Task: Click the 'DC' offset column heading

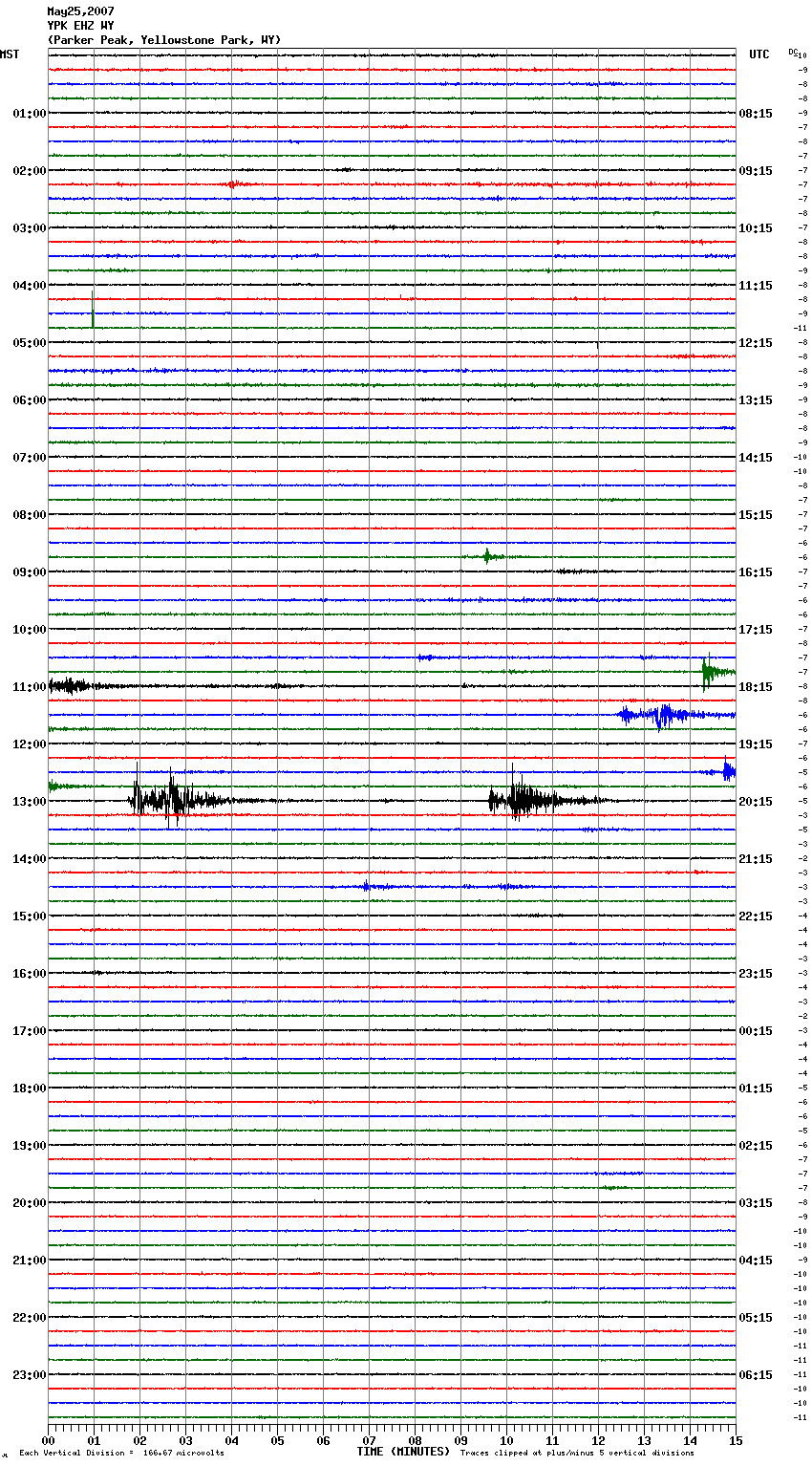Action: (x=792, y=51)
